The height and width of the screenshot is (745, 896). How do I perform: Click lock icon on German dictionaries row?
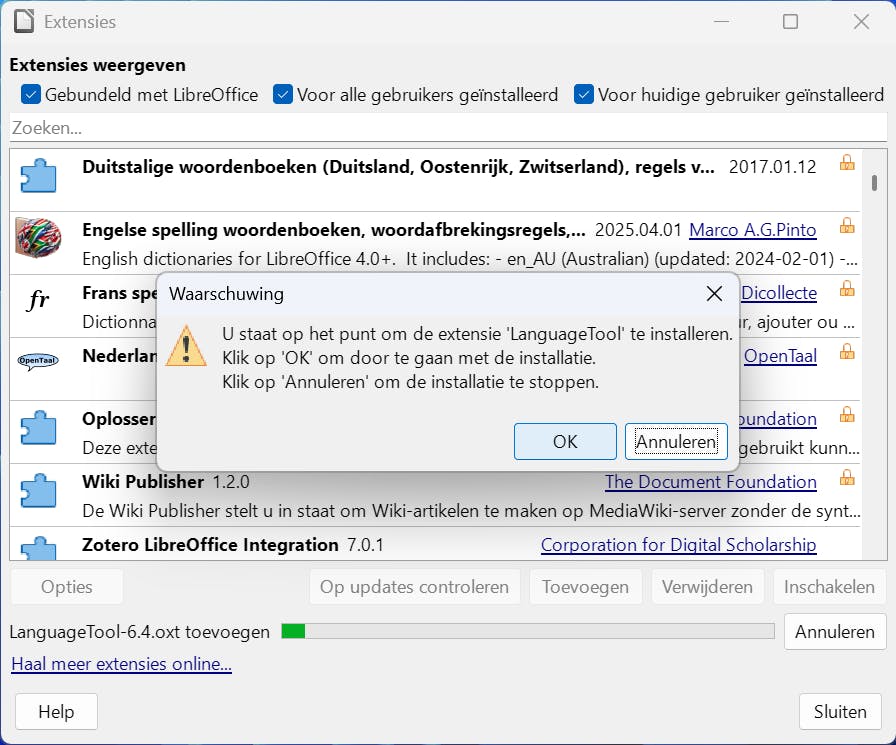coord(847,163)
